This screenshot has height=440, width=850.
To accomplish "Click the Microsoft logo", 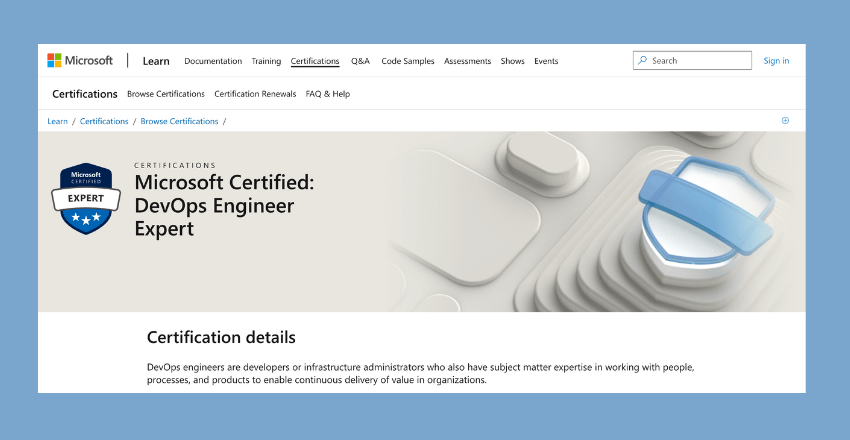I will coord(80,60).
